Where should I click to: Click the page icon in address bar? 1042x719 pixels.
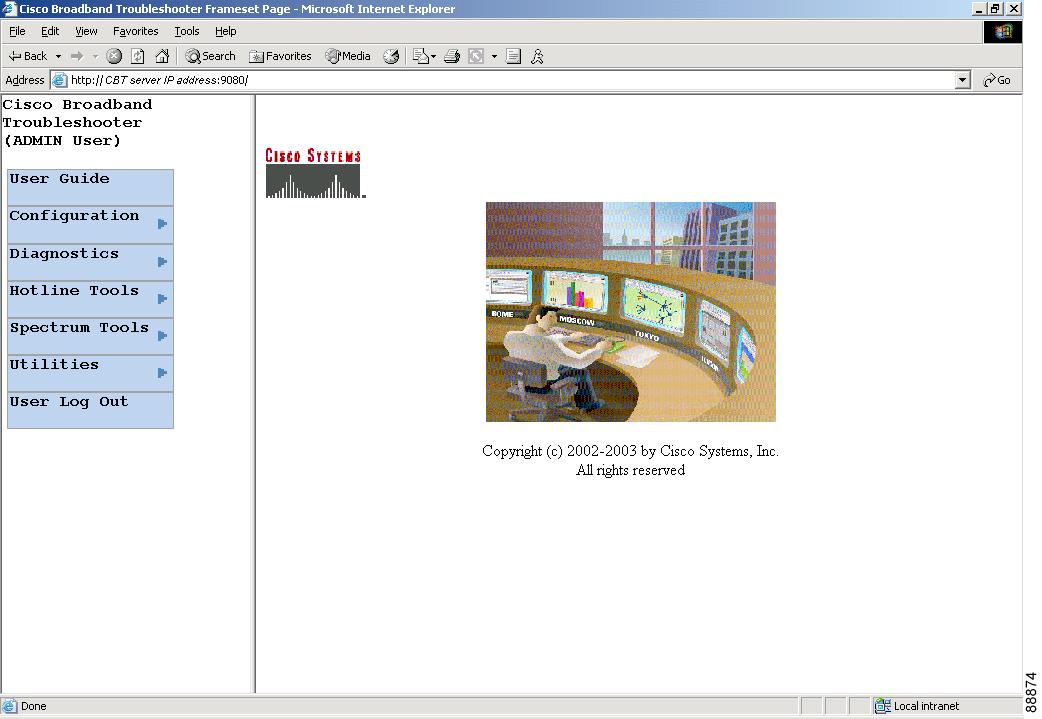(x=60, y=80)
